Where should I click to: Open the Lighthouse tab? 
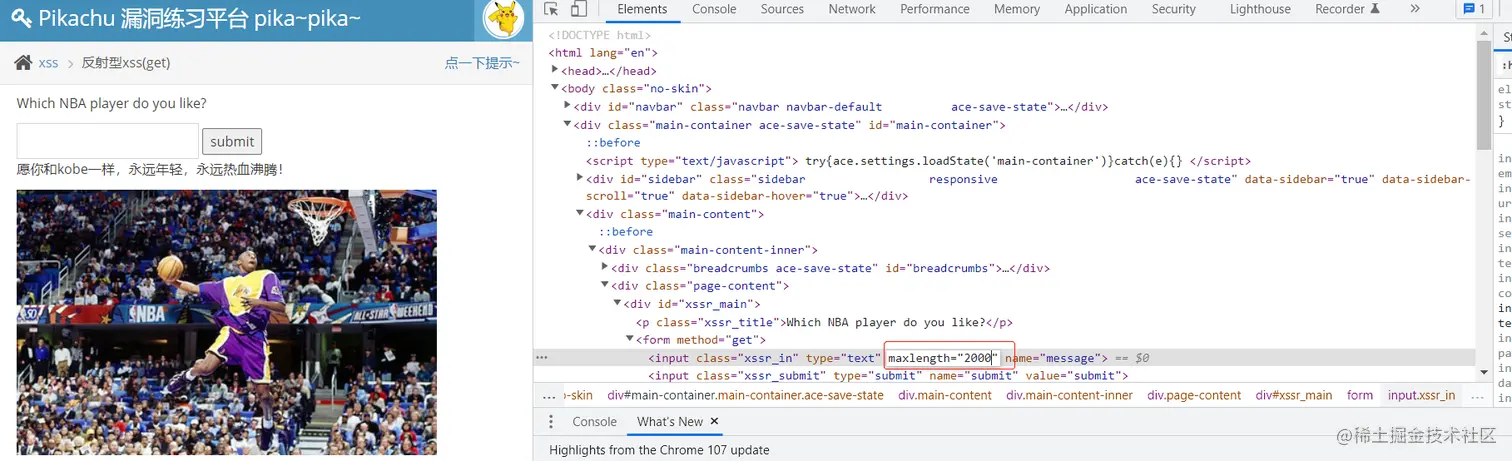point(1260,9)
